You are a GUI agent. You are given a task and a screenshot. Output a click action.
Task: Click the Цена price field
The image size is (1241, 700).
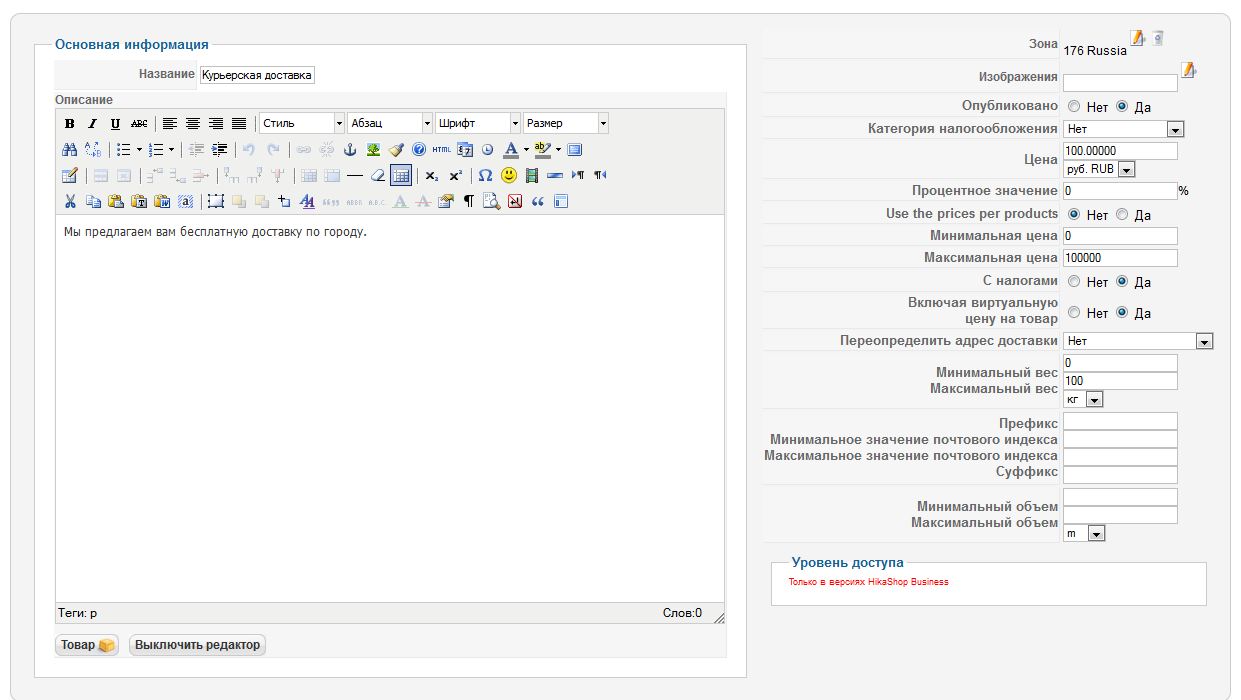pos(1121,151)
